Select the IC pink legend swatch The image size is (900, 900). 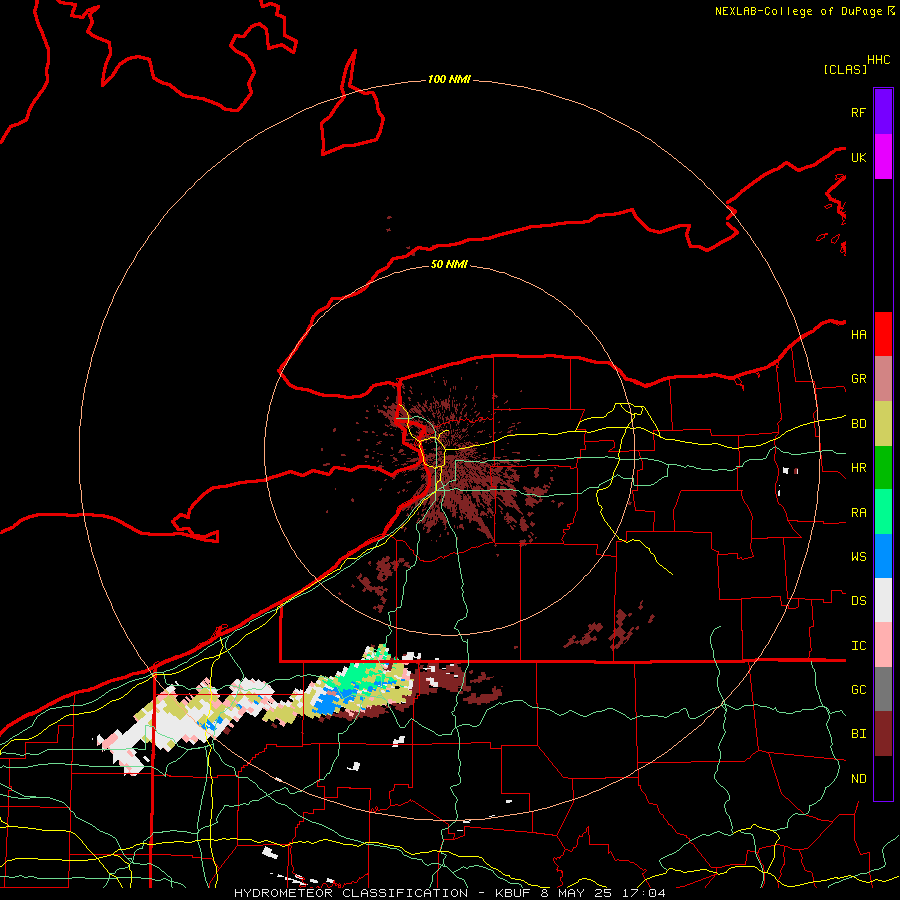[883, 645]
